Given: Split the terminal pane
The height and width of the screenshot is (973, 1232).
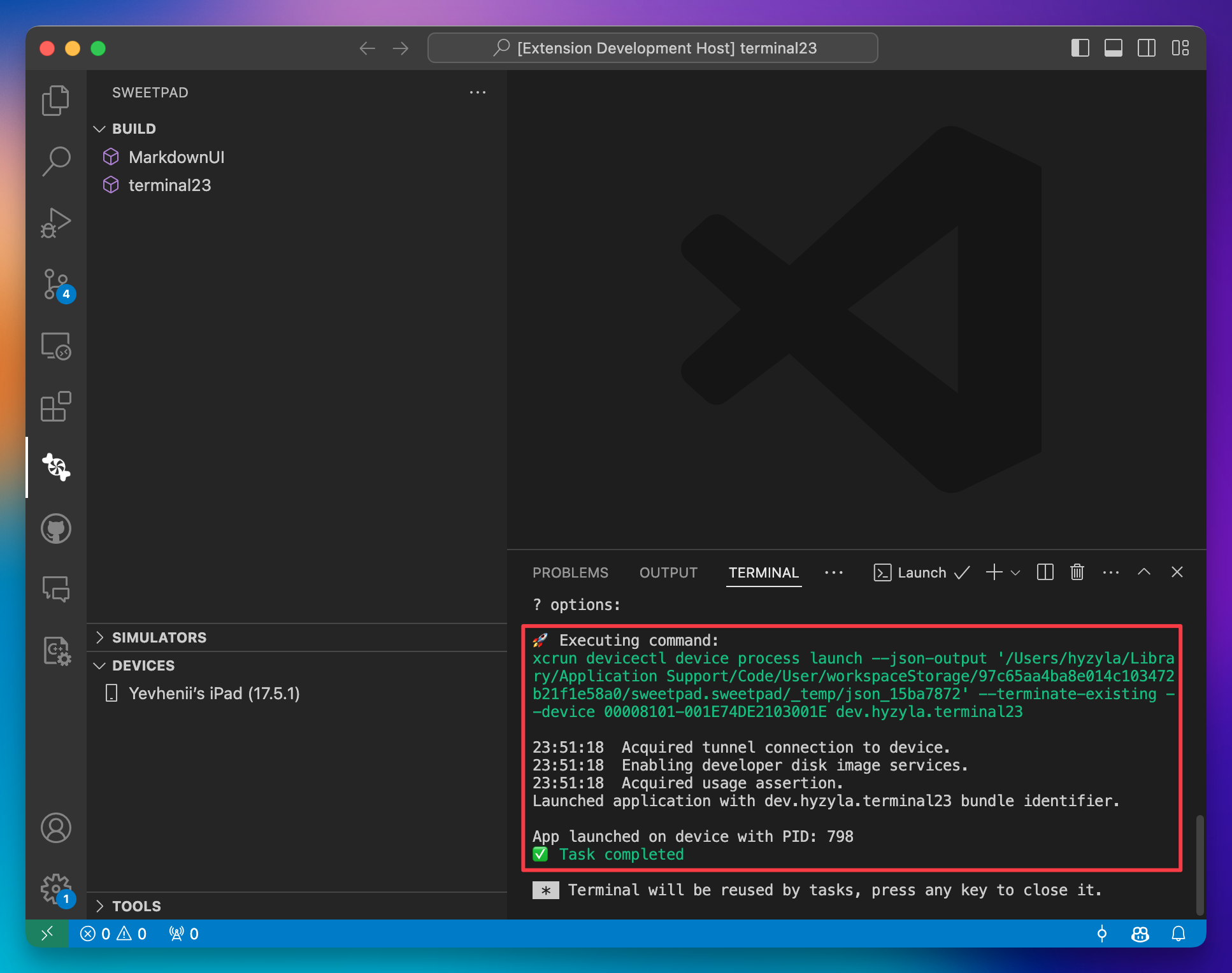Looking at the screenshot, I should coord(1045,572).
